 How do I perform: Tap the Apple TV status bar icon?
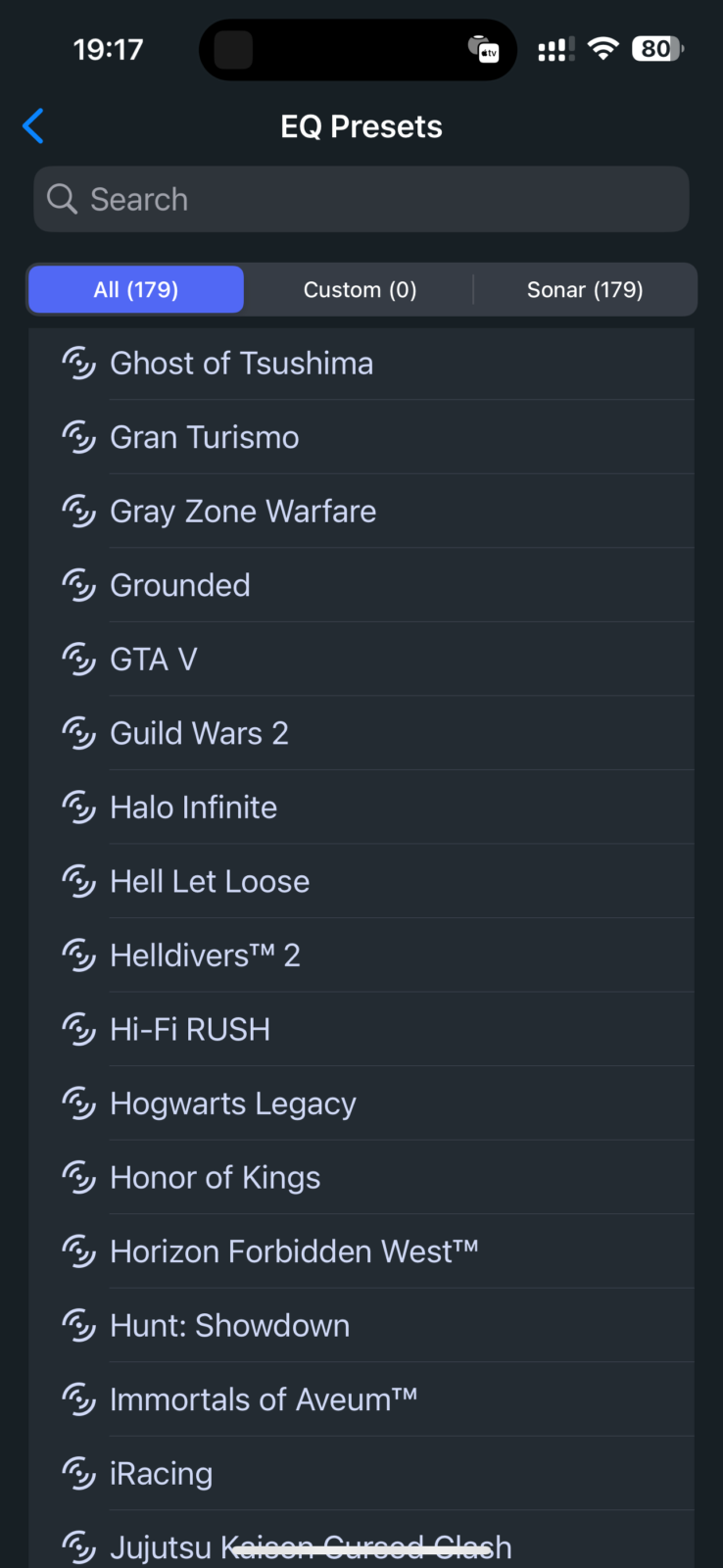484,49
